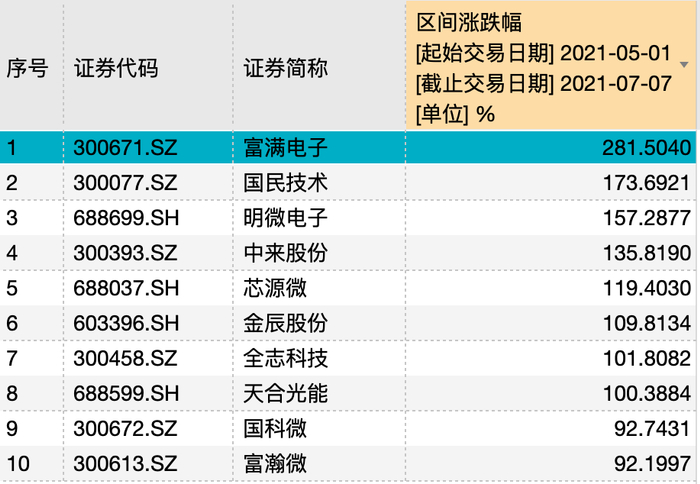Select the value 173.6921
This screenshot has width=700, height=484.
coord(646,183)
